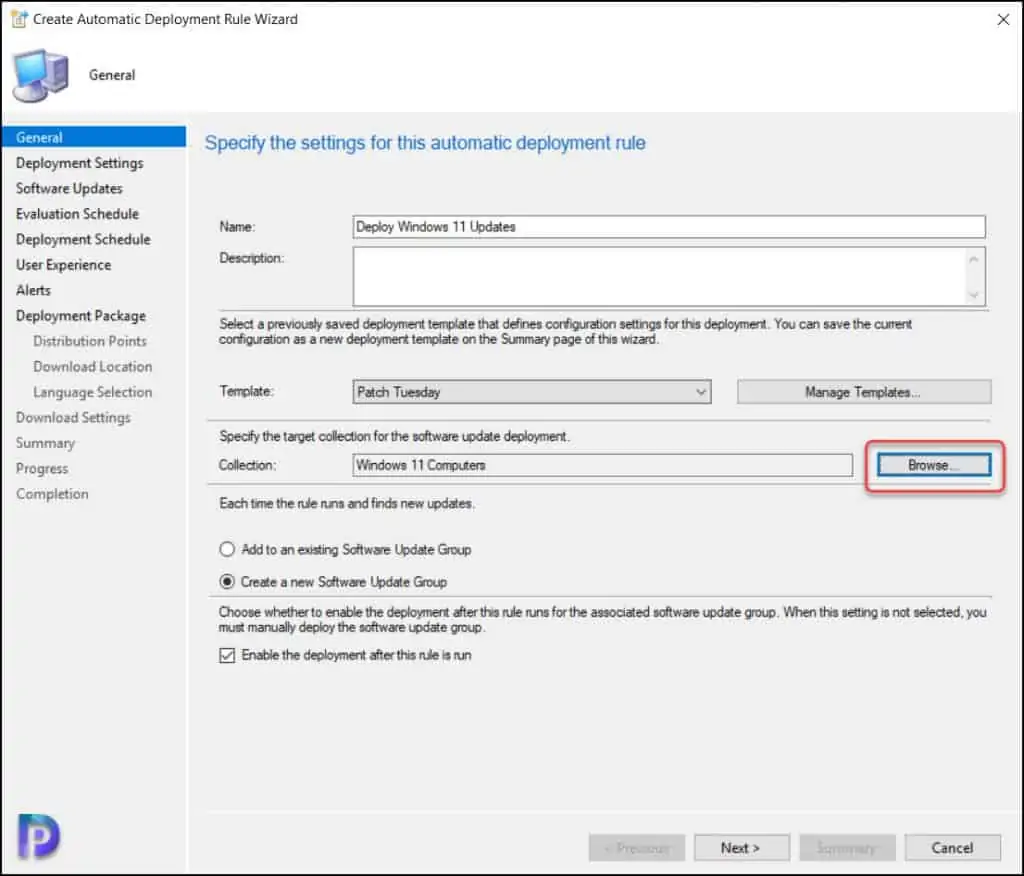This screenshot has width=1024, height=876.
Task: Click the Browse button for Collection
Action: (x=933, y=465)
